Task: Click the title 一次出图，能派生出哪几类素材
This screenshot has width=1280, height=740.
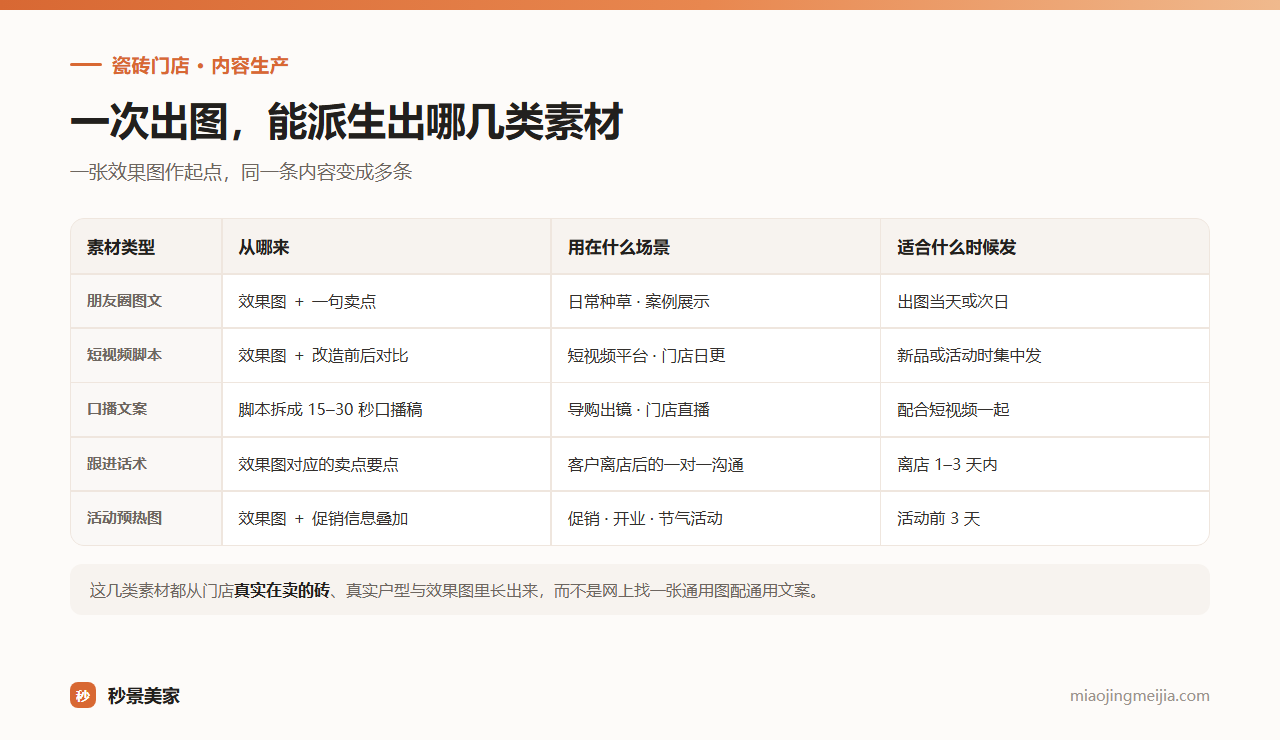Action: 347,123
